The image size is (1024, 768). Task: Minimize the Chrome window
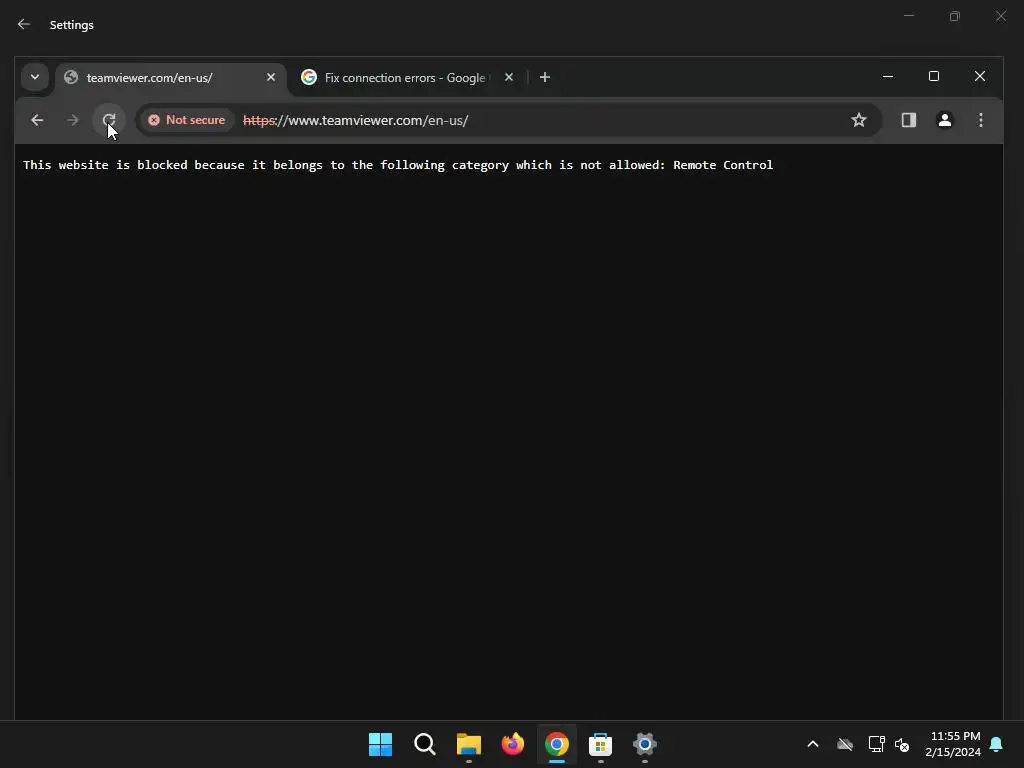tap(888, 76)
